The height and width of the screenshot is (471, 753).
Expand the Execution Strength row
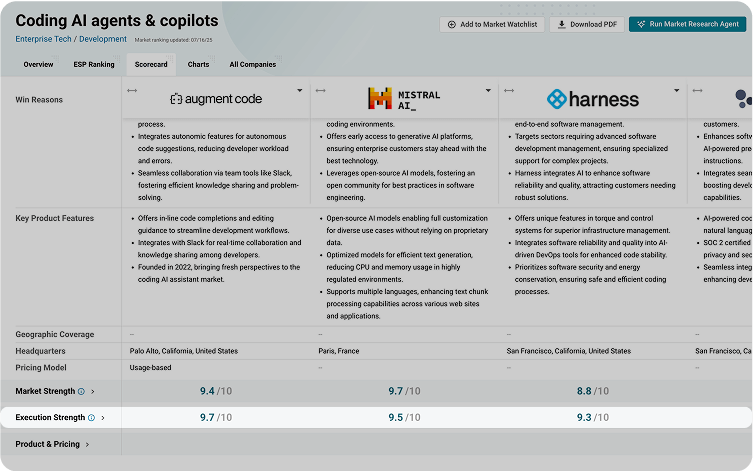point(103,418)
